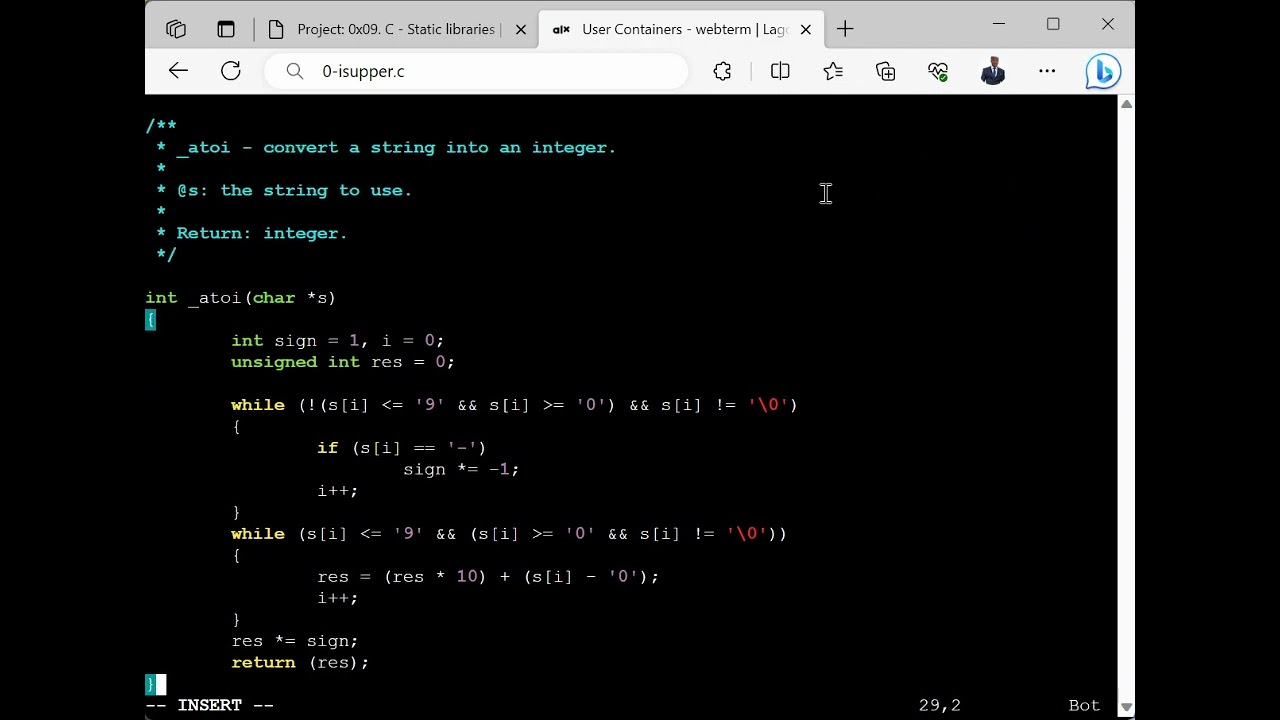Click the '@s: the string to use.' comment
The height and width of the screenshot is (720, 1280).
click(284, 190)
